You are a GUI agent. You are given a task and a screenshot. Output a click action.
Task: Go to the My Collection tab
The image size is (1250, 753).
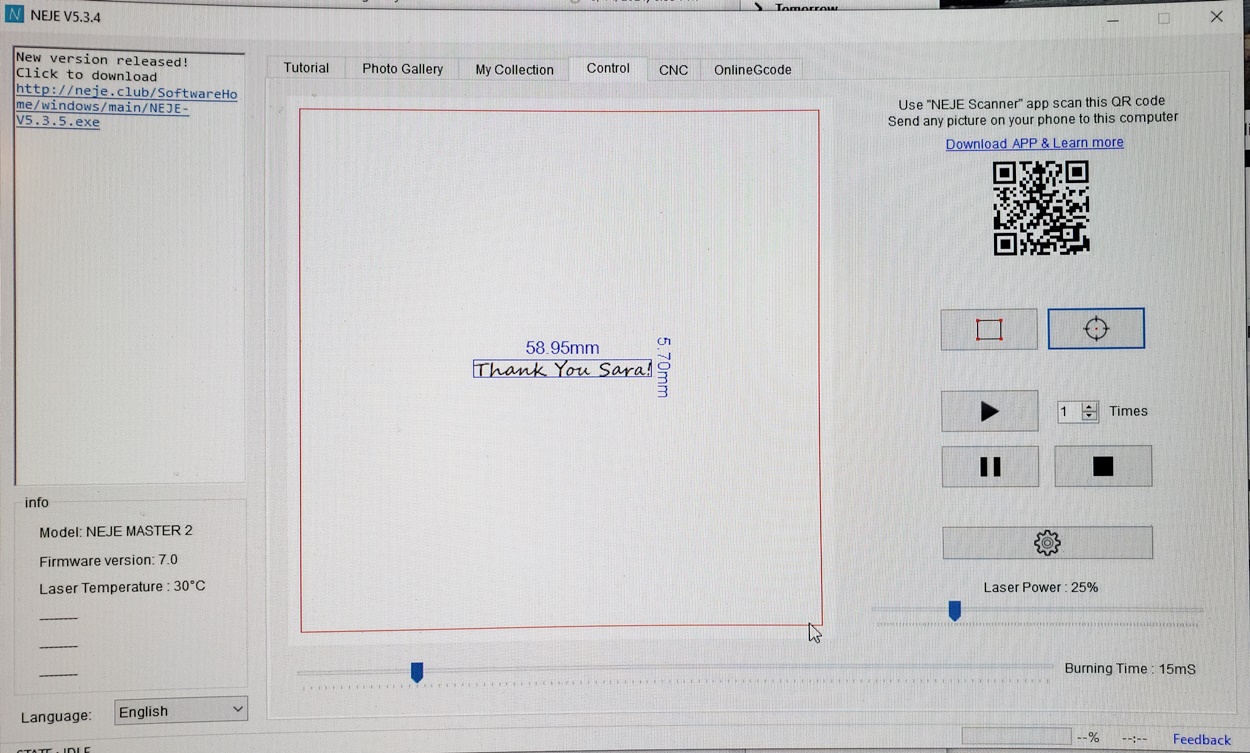514,70
